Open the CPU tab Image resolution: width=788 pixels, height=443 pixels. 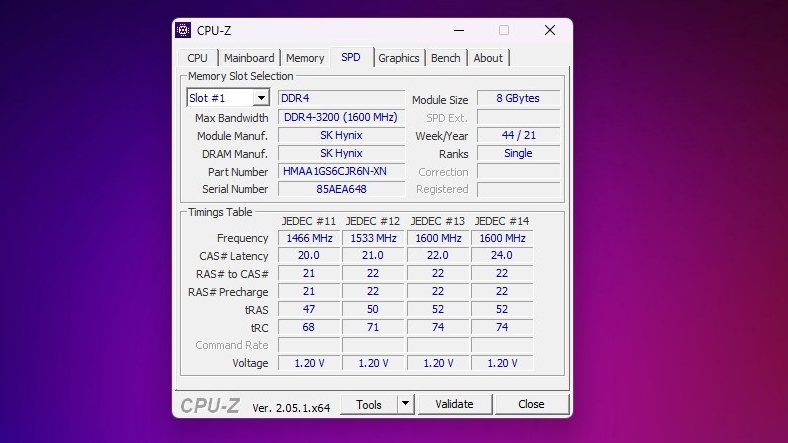point(198,58)
